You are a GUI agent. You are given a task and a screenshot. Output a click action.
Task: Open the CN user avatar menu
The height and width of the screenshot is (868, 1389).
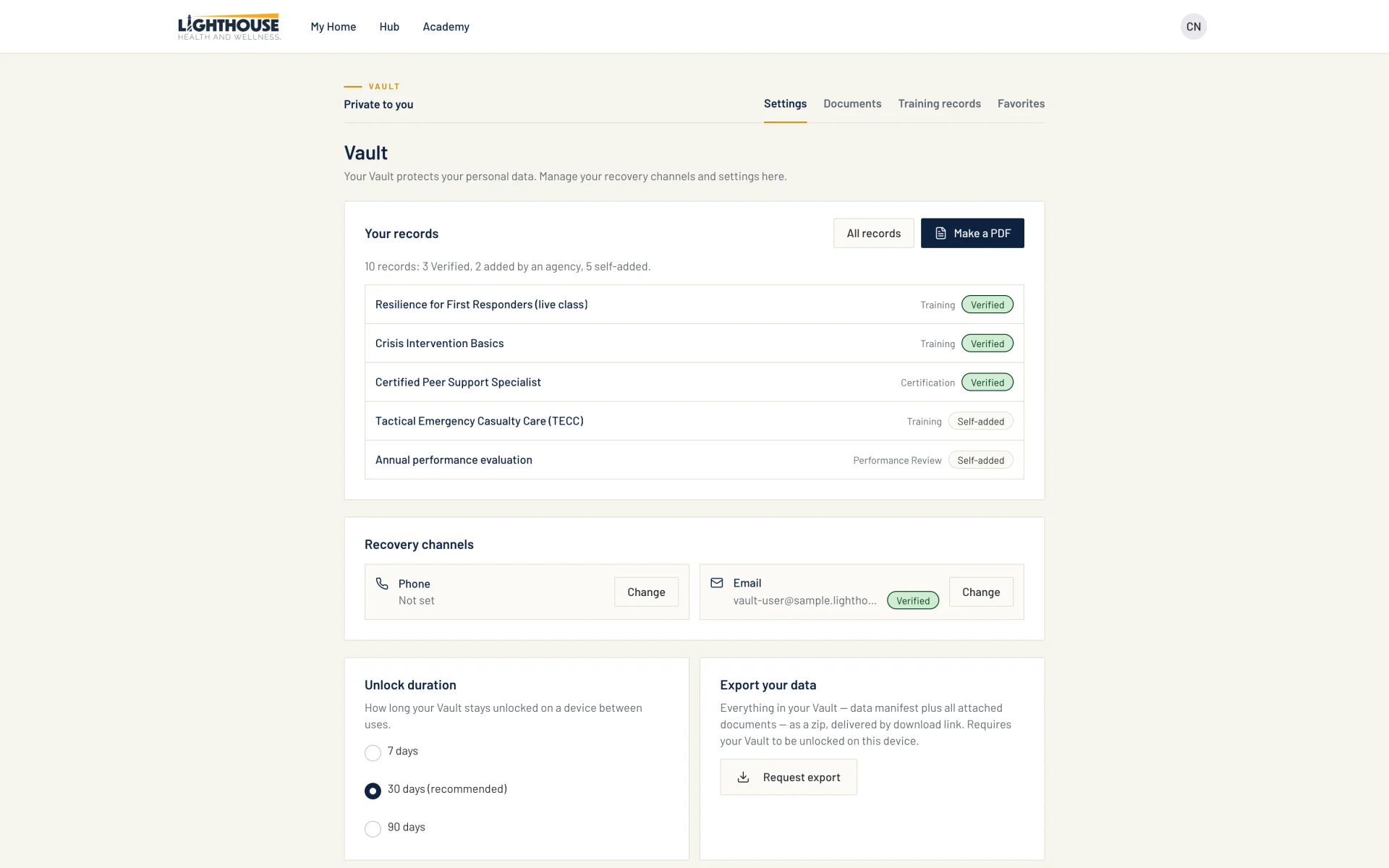(1194, 27)
